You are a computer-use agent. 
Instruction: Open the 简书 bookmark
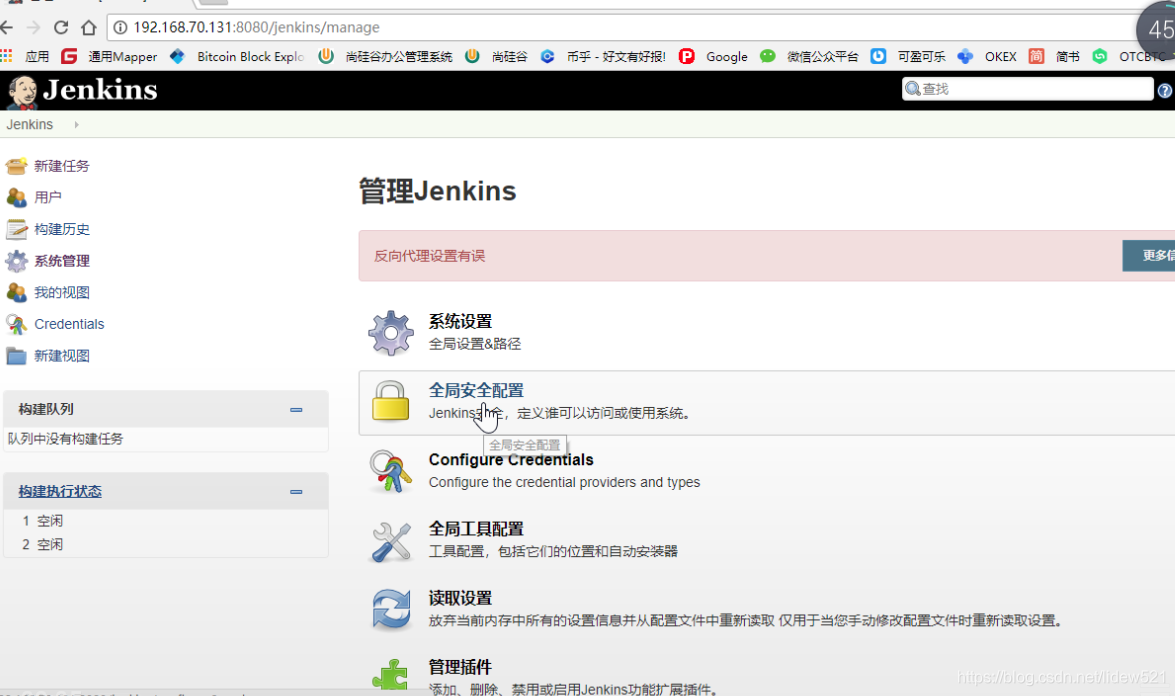click(x=1054, y=56)
